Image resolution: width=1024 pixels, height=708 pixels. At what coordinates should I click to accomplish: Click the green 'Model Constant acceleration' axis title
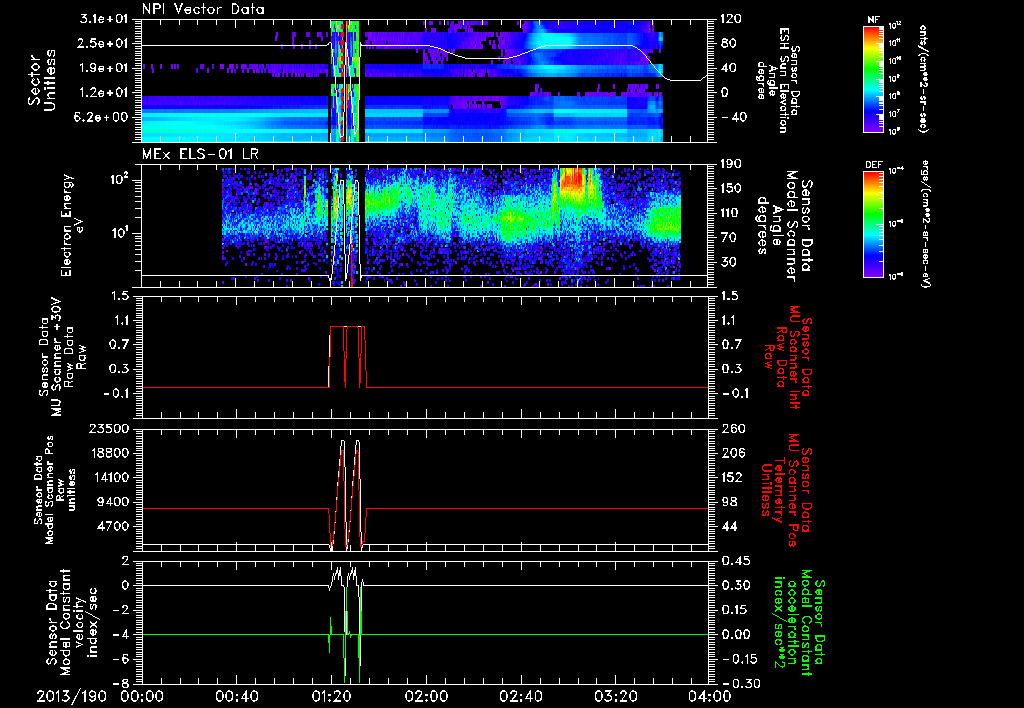pos(798,623)
